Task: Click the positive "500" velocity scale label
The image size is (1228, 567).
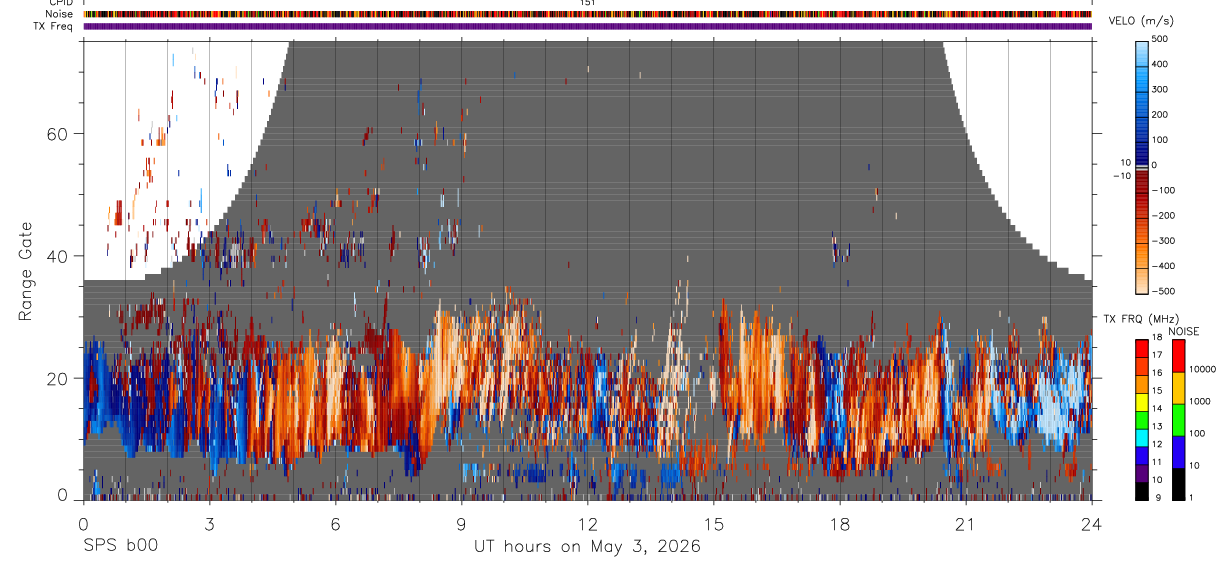Action: [1162, 39]
